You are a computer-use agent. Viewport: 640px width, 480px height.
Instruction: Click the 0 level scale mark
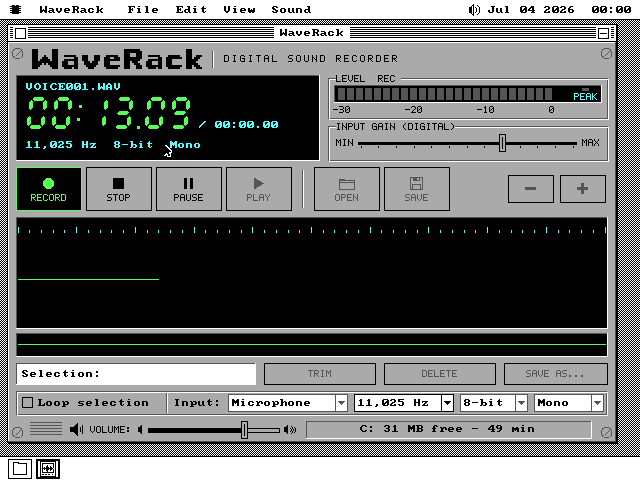[551, 110]
